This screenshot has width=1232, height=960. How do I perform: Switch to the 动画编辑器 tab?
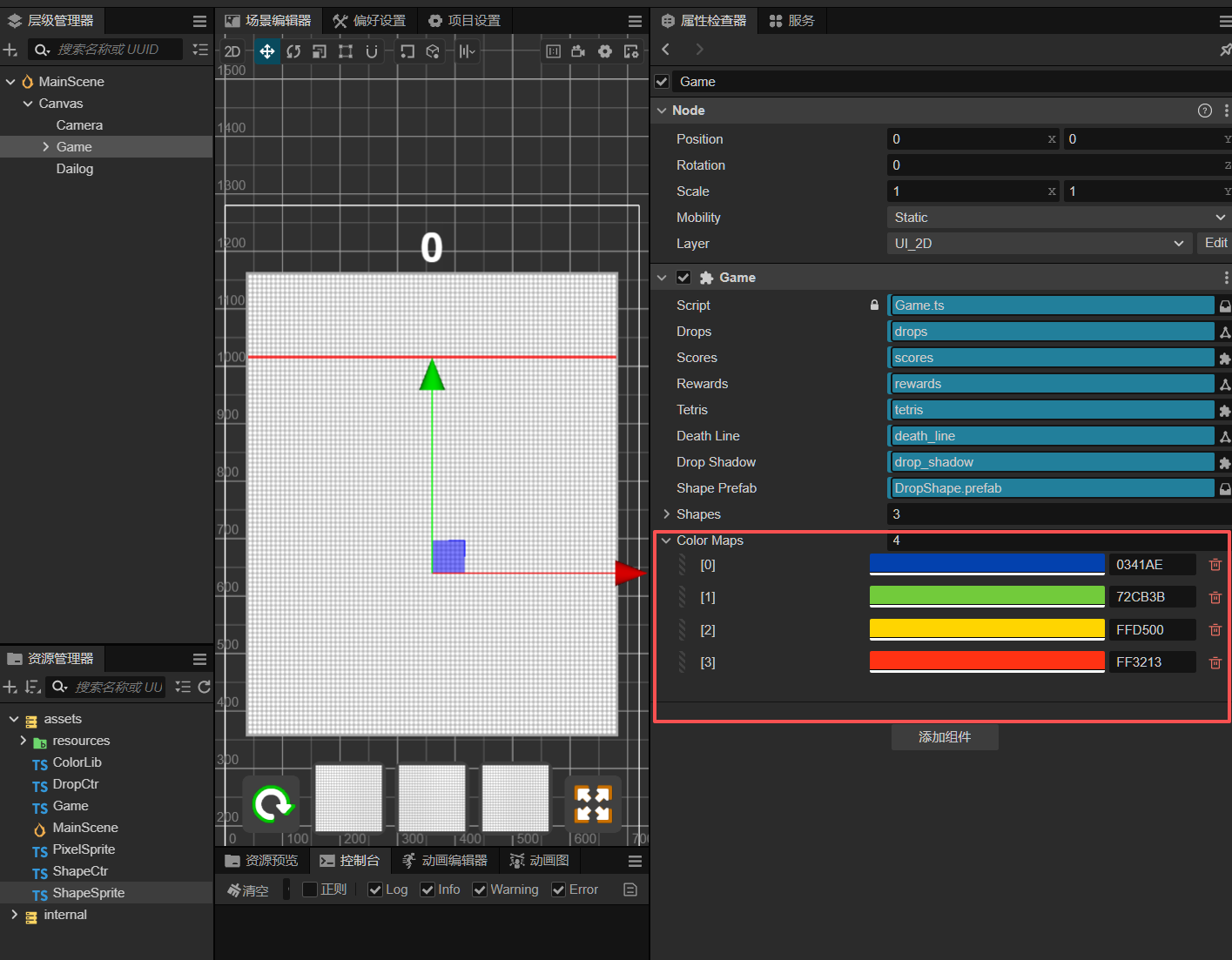[445, 861]
